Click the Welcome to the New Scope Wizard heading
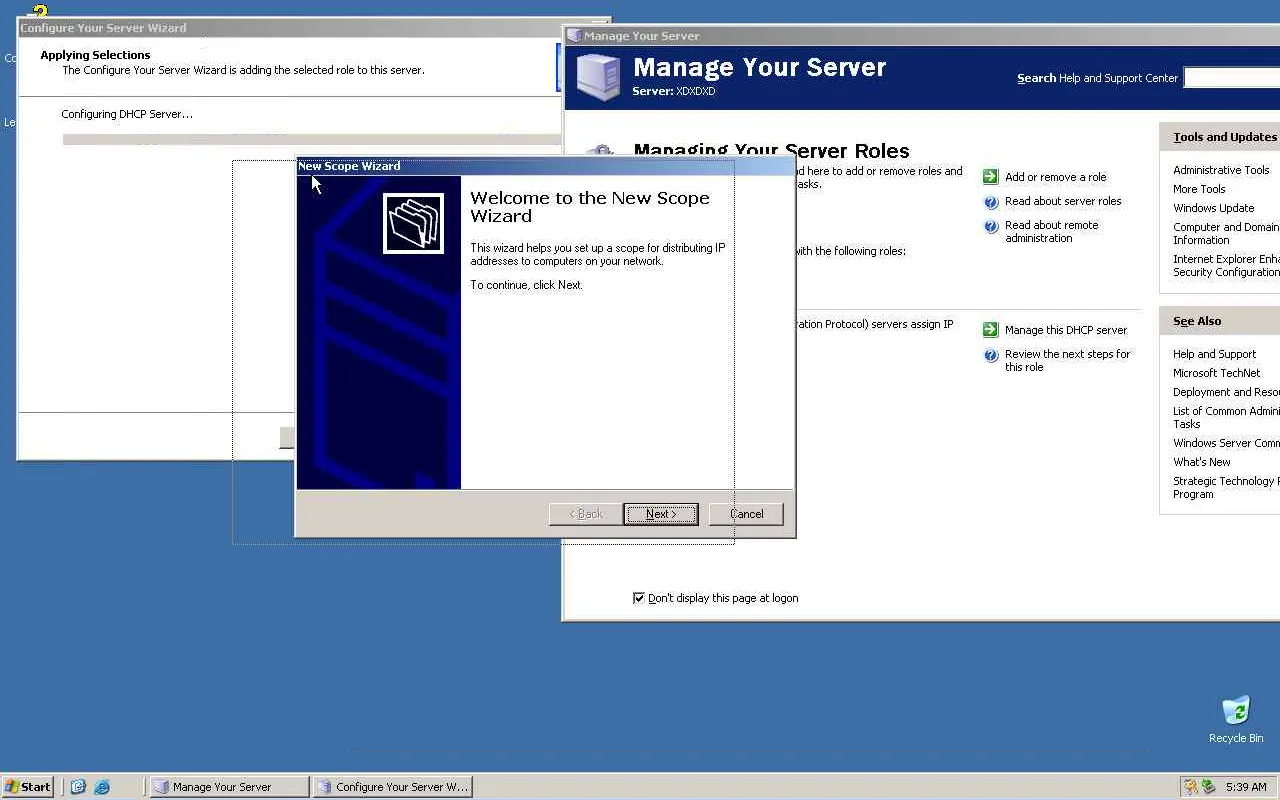Image resolution: width=1280 pixels, height=800 pixels. 590,207
